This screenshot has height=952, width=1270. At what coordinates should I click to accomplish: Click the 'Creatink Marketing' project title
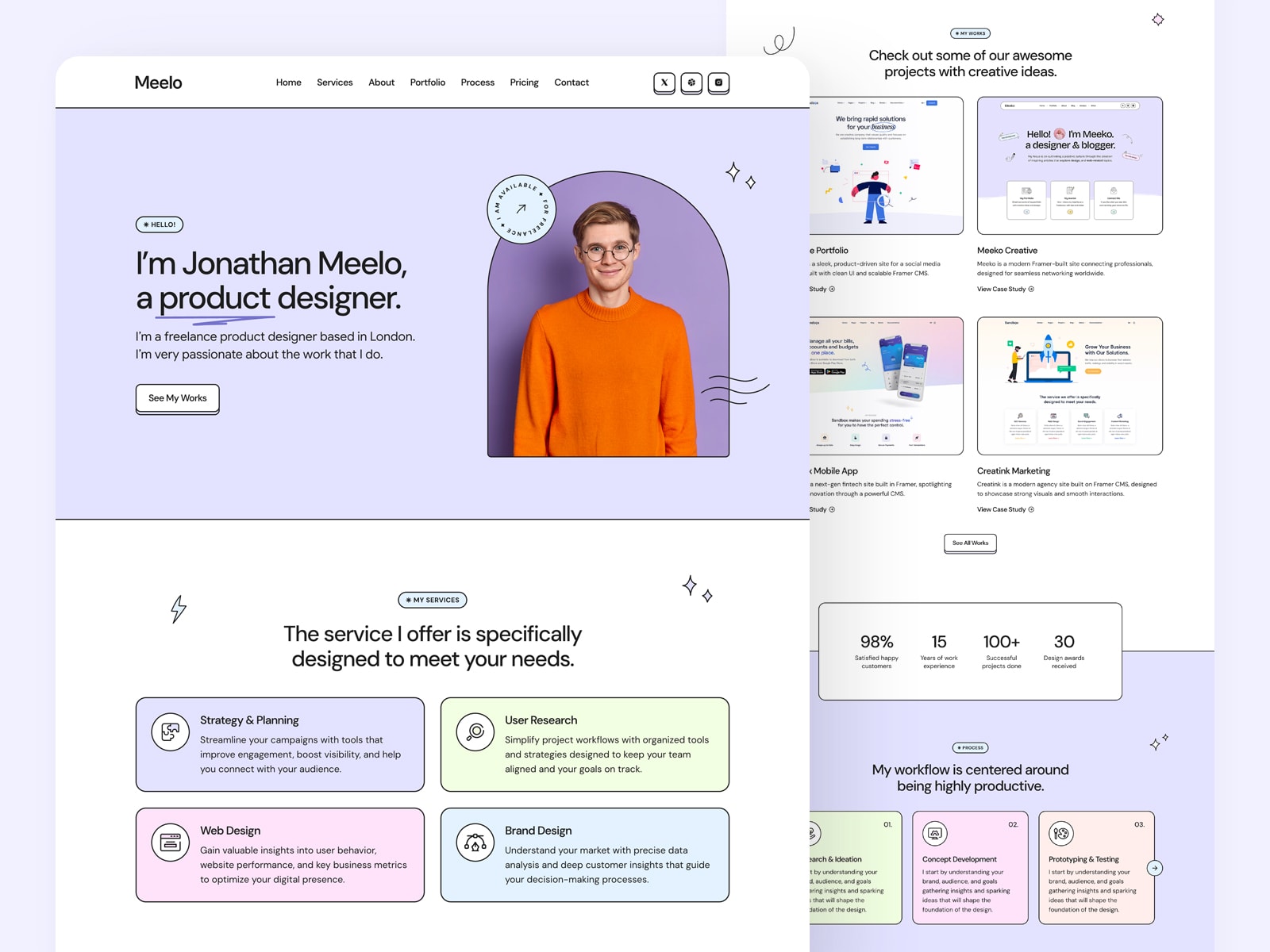coord(1014,471)
